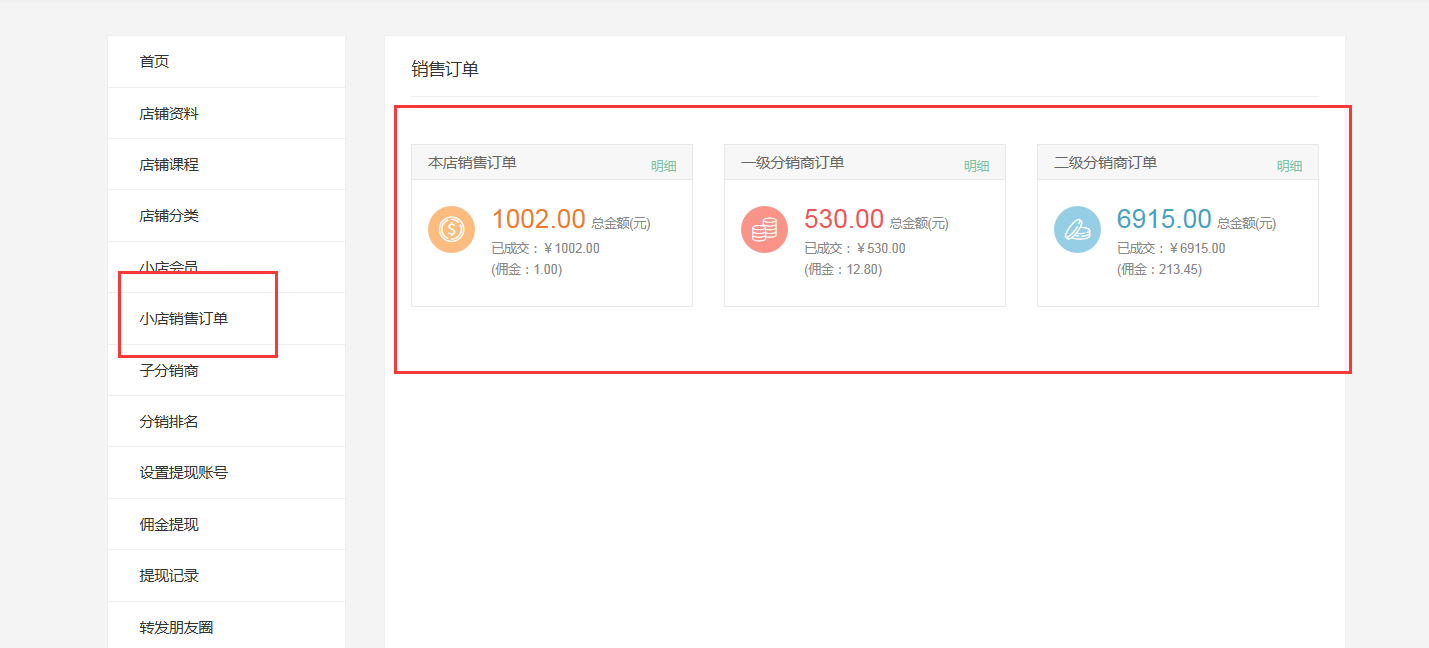This screenshot has height=648, width=1429.
Task: Go to 店铺资料 menu item
Action: (x=226, y=113)
